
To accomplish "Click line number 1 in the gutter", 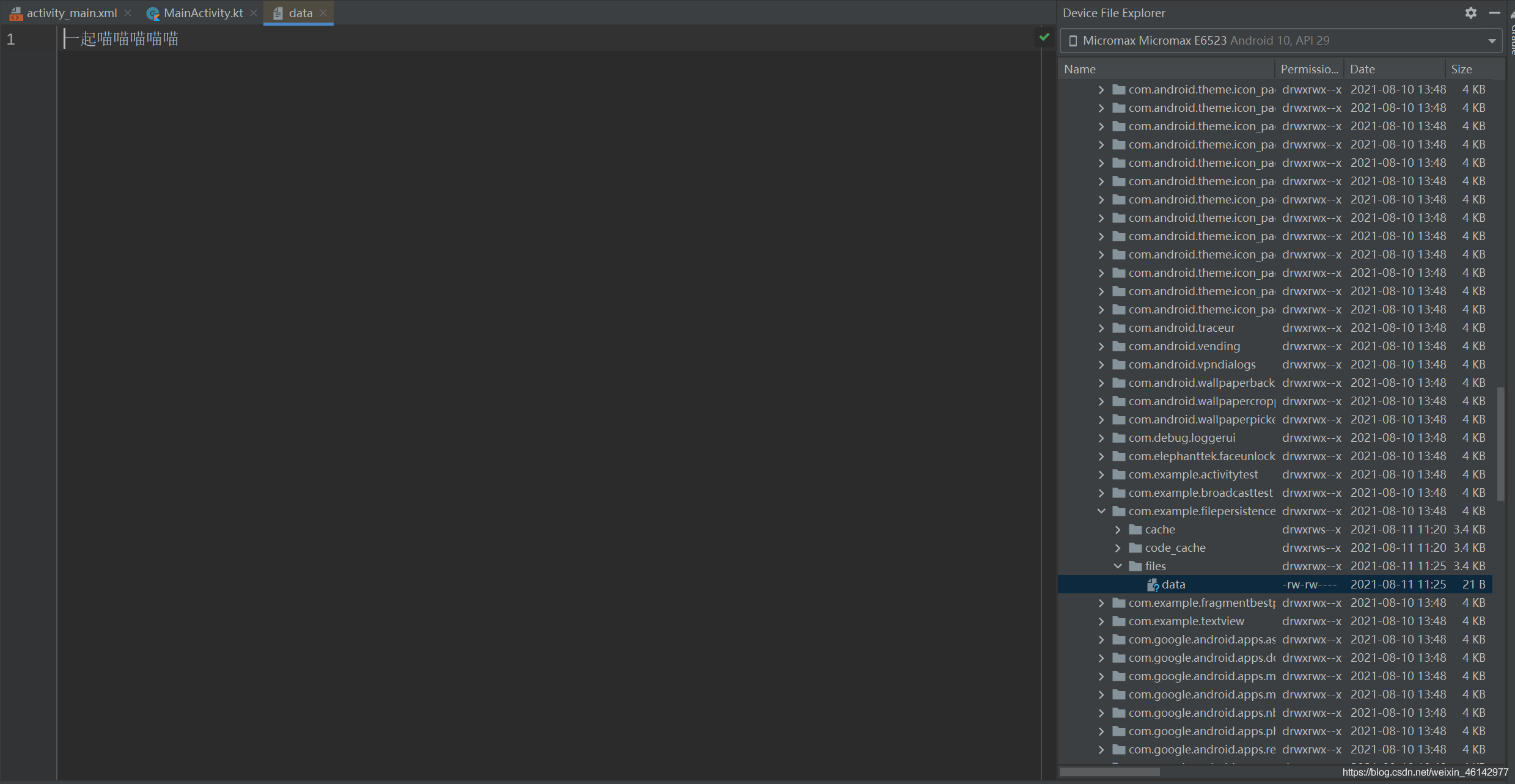I will click(10, 39).
